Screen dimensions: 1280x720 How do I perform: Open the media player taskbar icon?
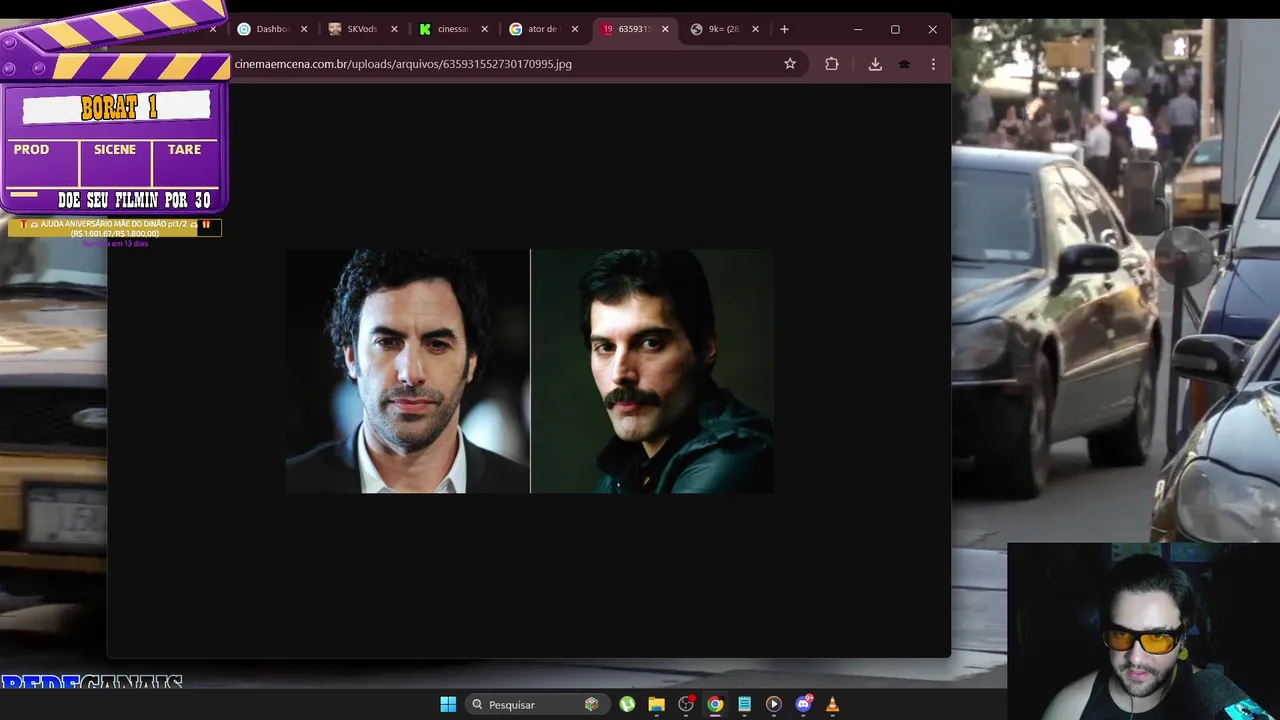773,704
